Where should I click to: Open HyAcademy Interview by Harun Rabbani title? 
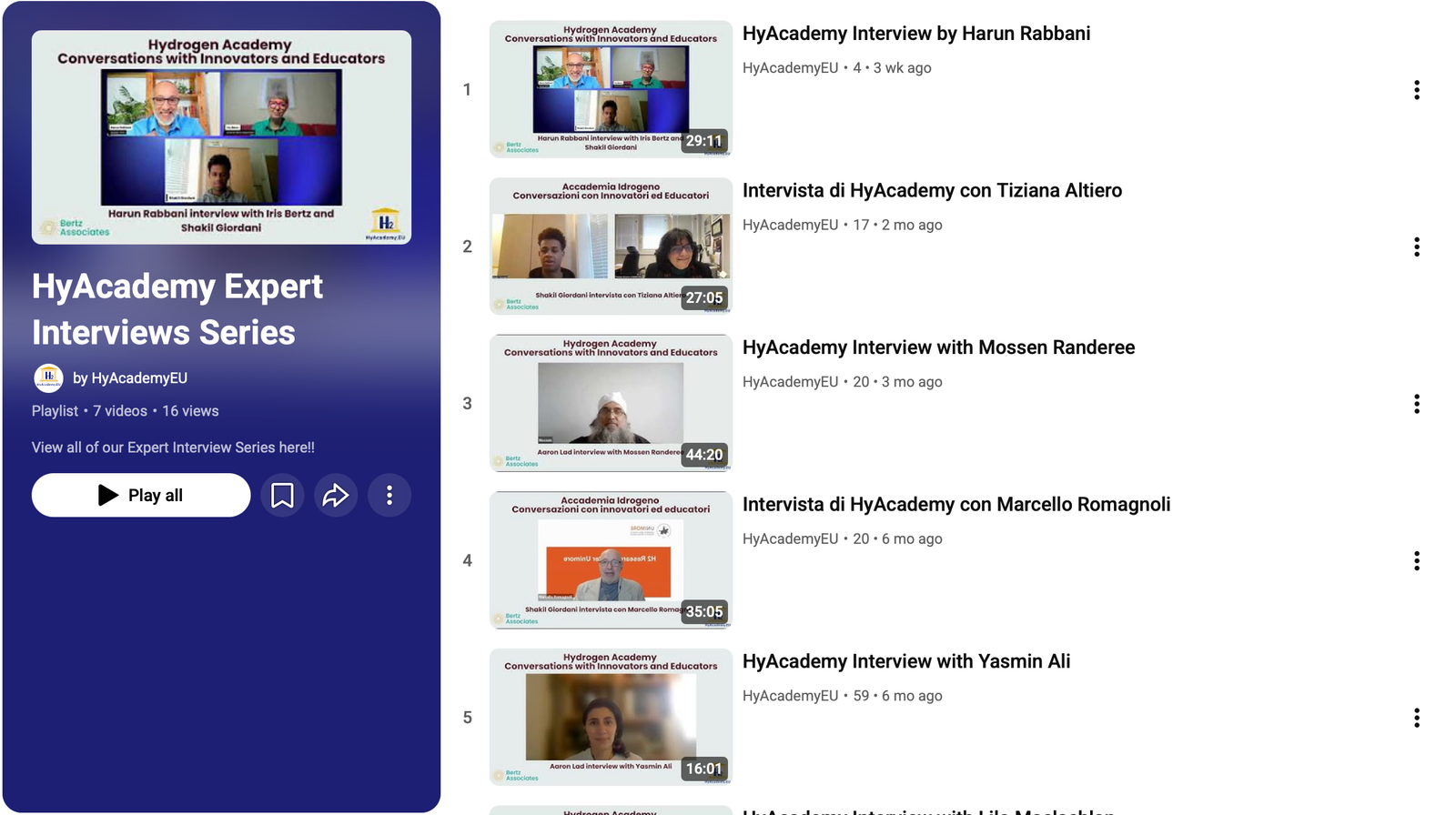tap(916, 34)
